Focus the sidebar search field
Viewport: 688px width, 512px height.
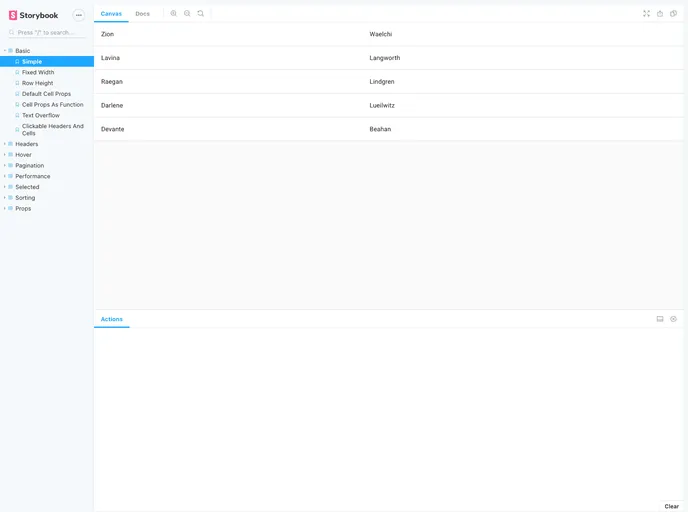(47, 32)
